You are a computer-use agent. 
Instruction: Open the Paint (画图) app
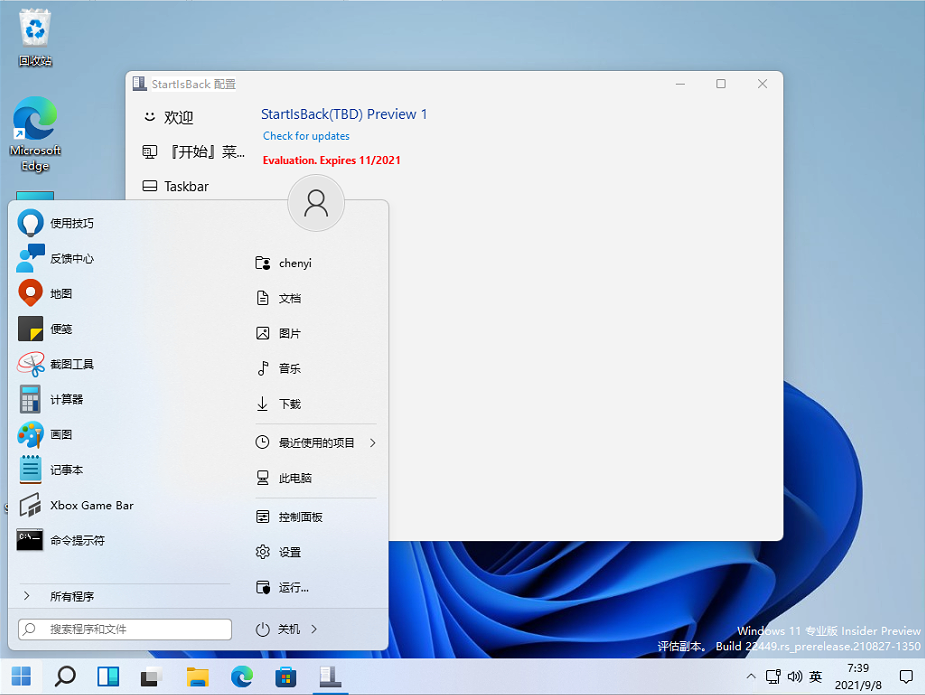(x=60, y=435)
